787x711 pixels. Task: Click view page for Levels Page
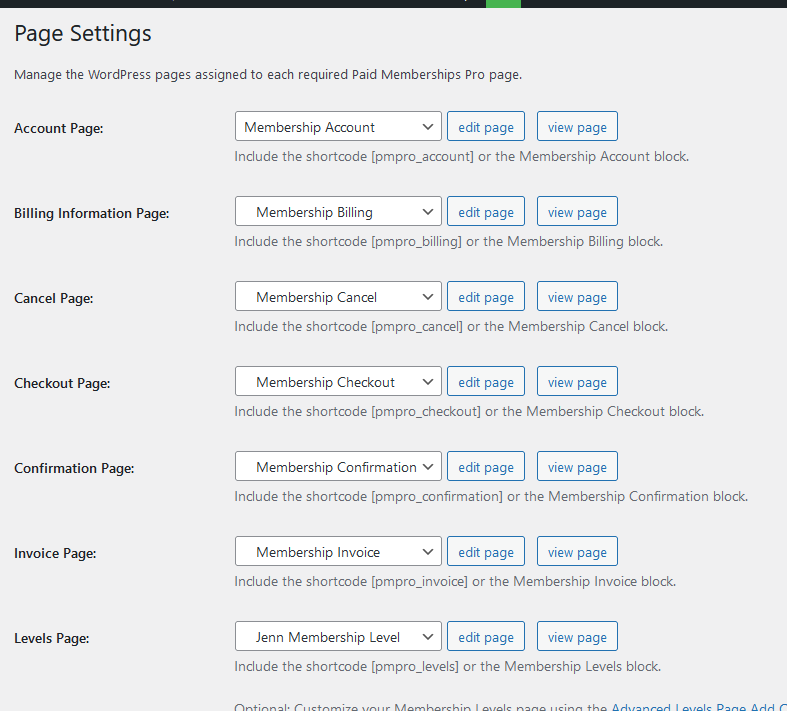coord(577,636)
